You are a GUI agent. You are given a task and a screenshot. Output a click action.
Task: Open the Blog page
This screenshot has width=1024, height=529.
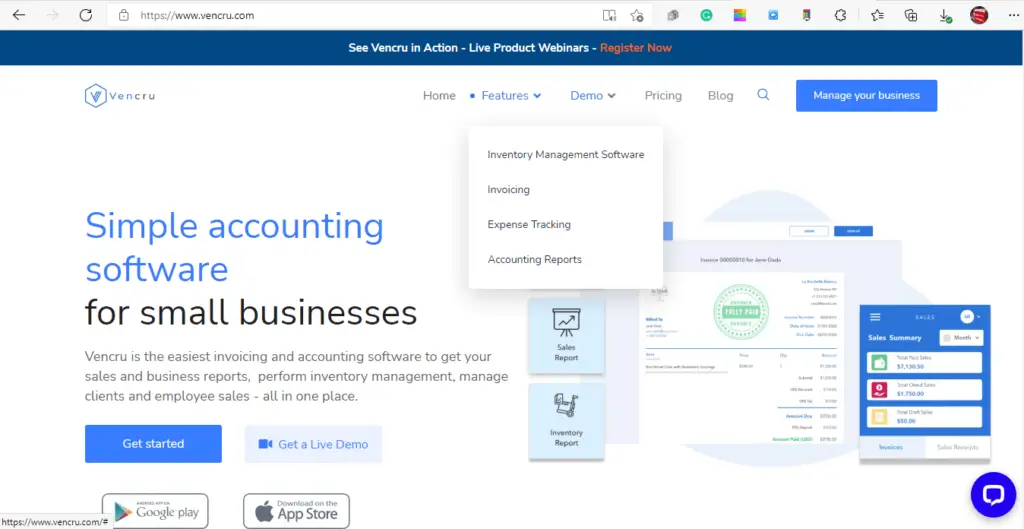click(720, 96)
